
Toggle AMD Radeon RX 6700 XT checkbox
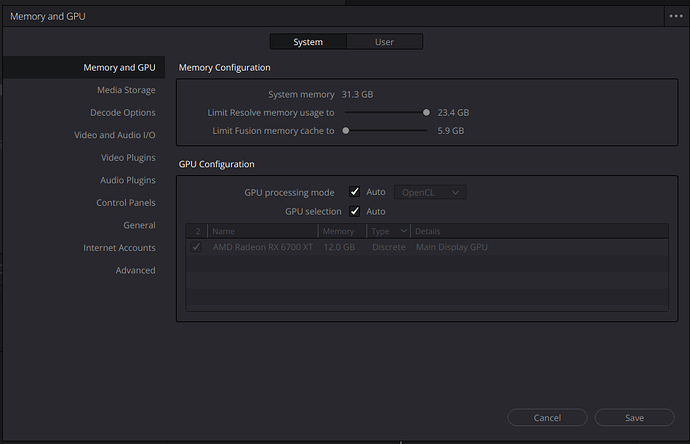click(196, 247)
